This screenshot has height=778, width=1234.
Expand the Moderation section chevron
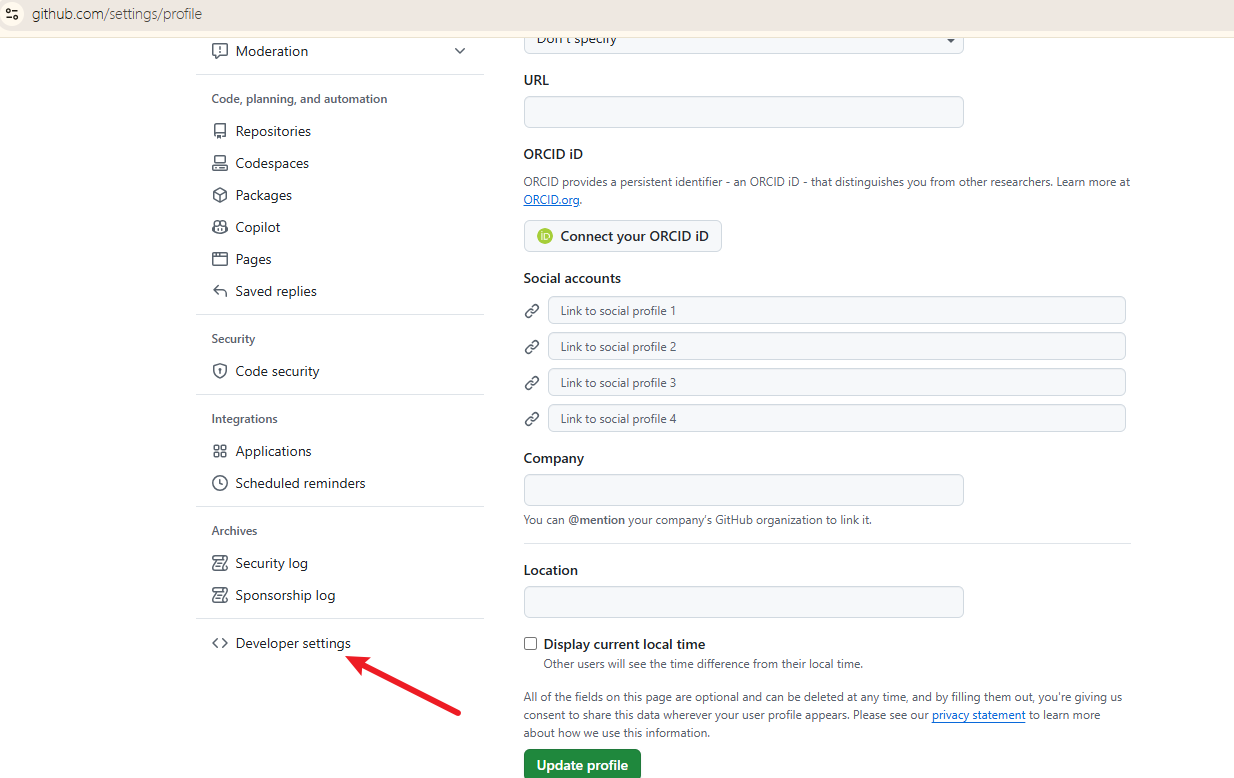[460, 51]
